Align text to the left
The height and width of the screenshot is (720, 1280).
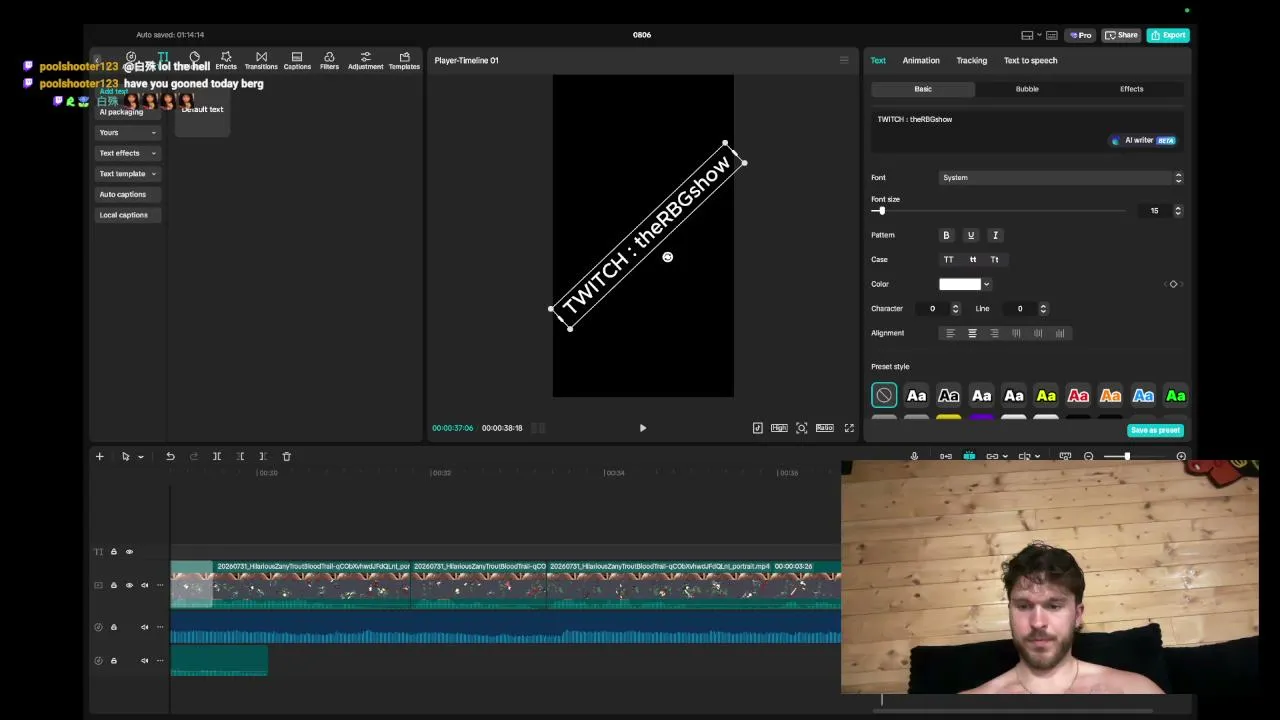click(950, 333)
